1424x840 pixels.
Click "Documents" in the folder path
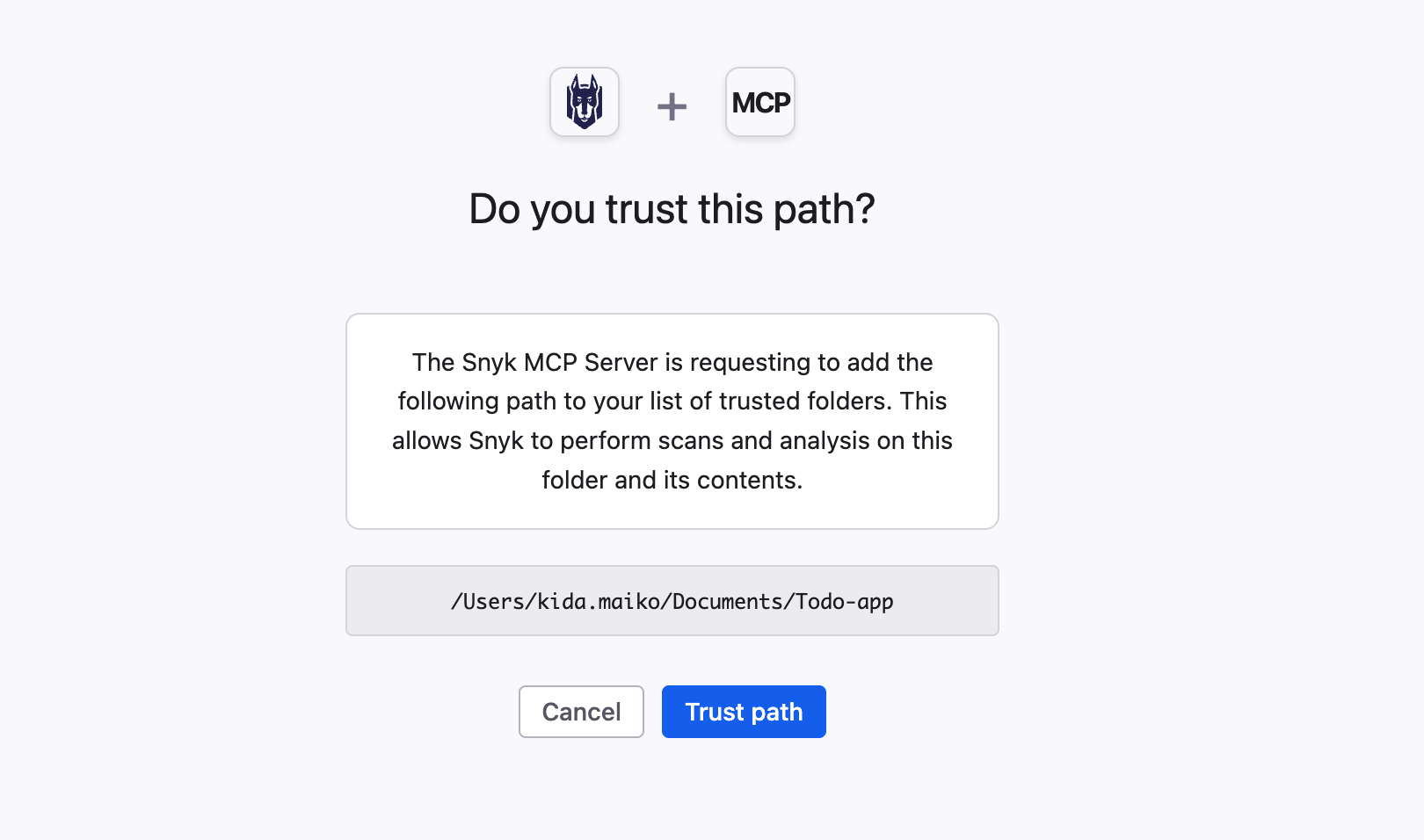tap(727, 602)
